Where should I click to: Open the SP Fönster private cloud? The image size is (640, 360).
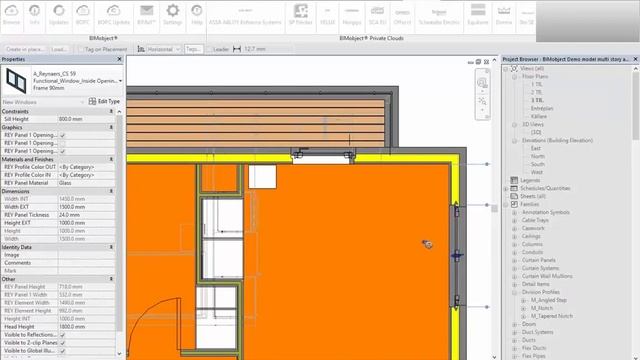coord(300,15)
